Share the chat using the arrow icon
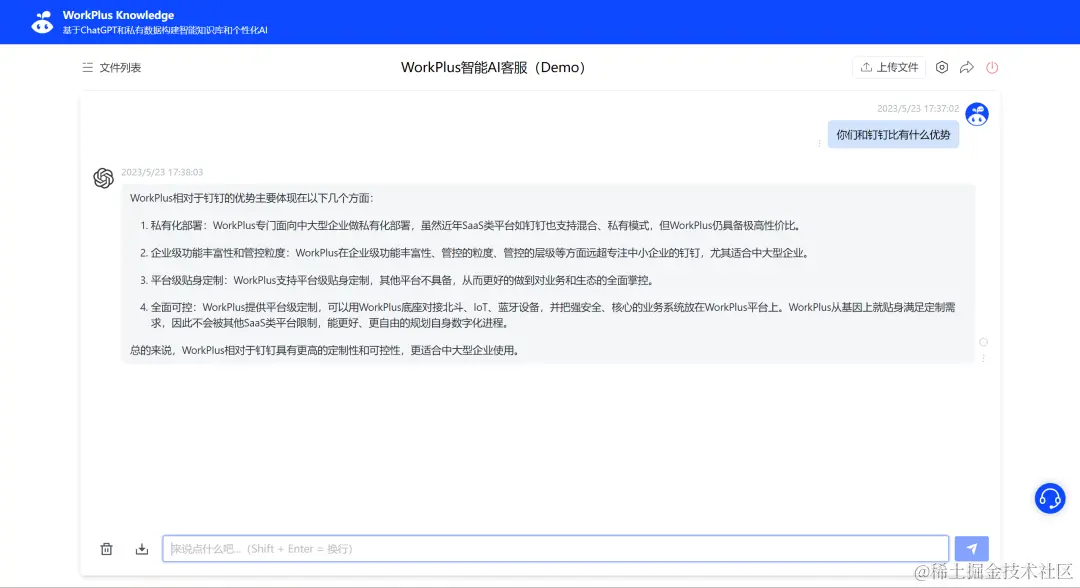The width and height of the screenshot is (1080, 588). [966, 67]
